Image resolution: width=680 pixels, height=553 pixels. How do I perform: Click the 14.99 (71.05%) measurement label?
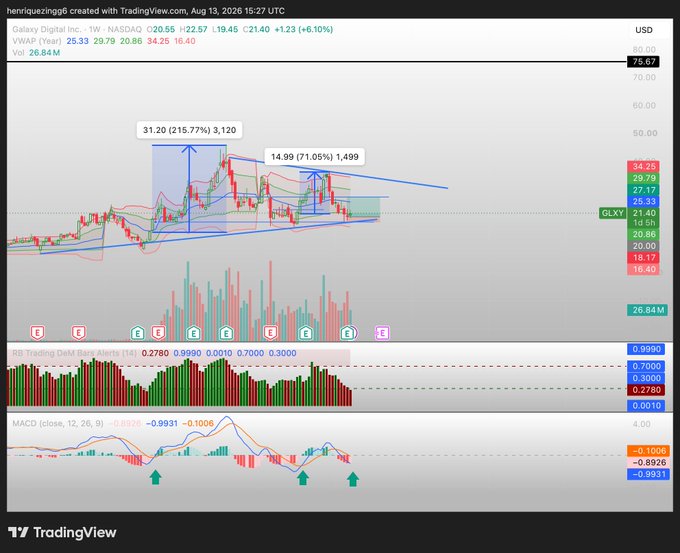point(314,157)
